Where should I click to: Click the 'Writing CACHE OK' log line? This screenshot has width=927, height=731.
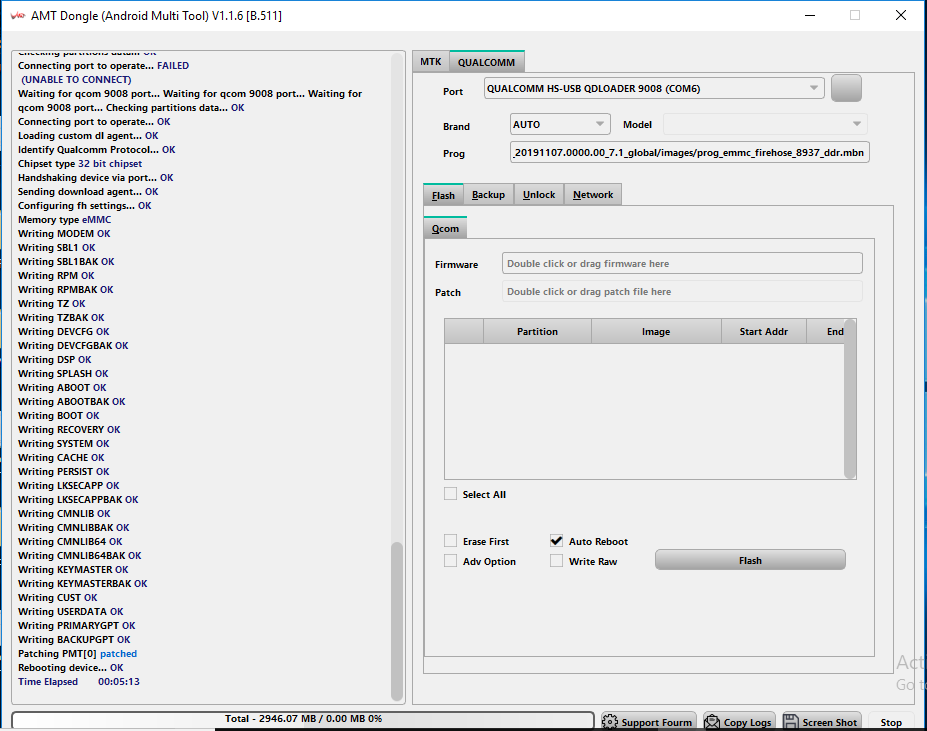pos(61,458)
